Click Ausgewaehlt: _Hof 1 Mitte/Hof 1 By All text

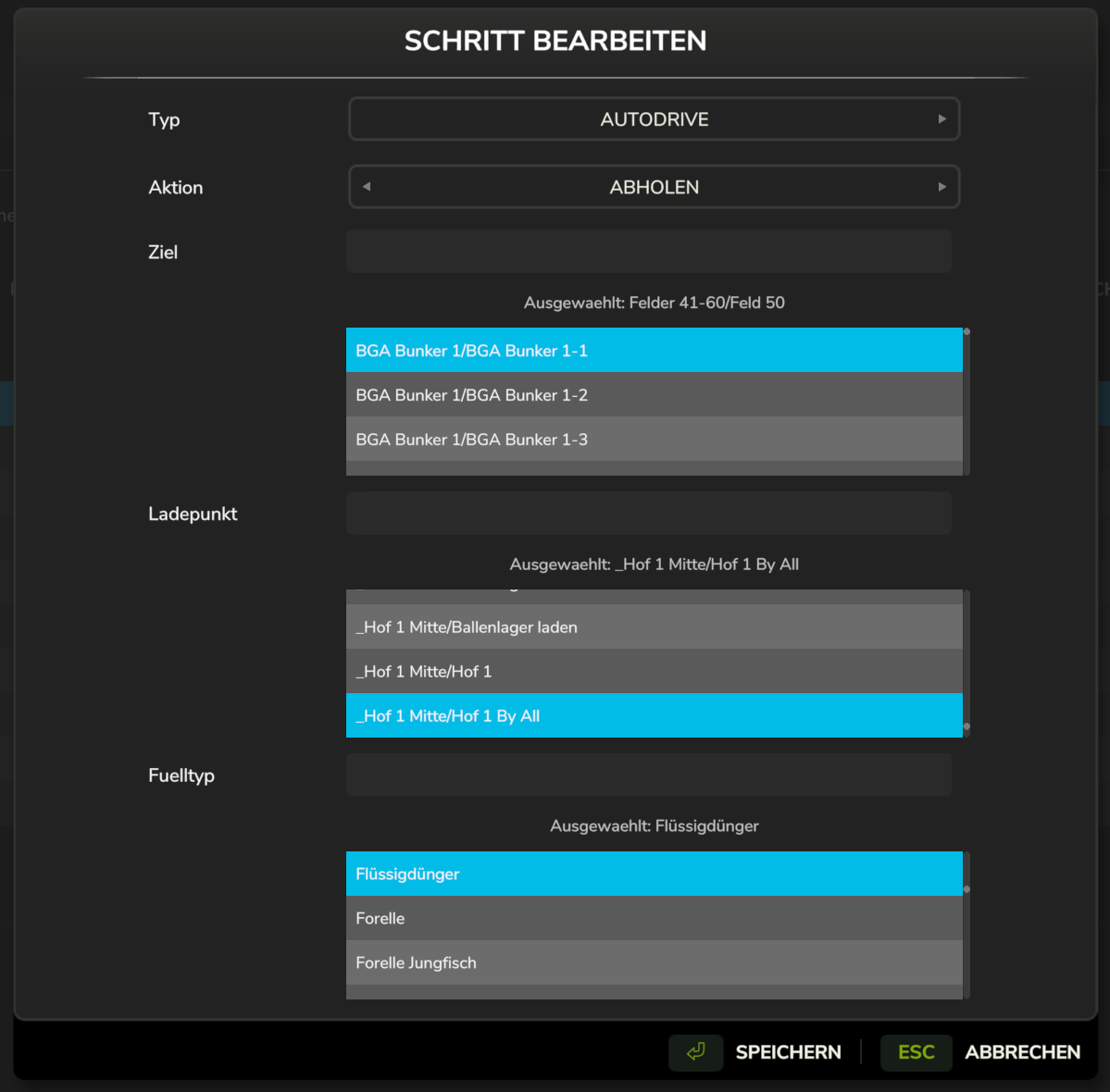(655, 565)
